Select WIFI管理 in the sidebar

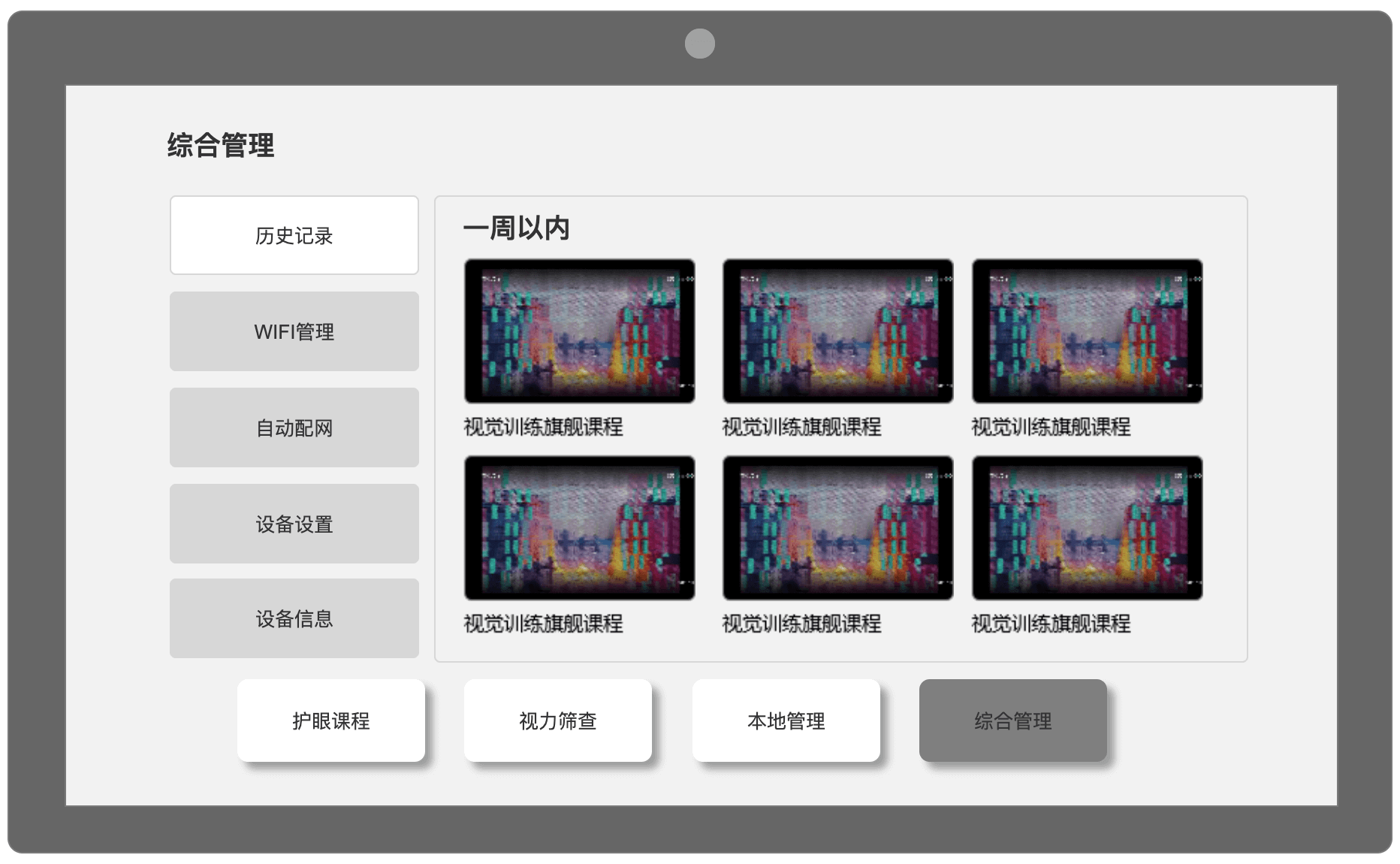tap(294, 331)
